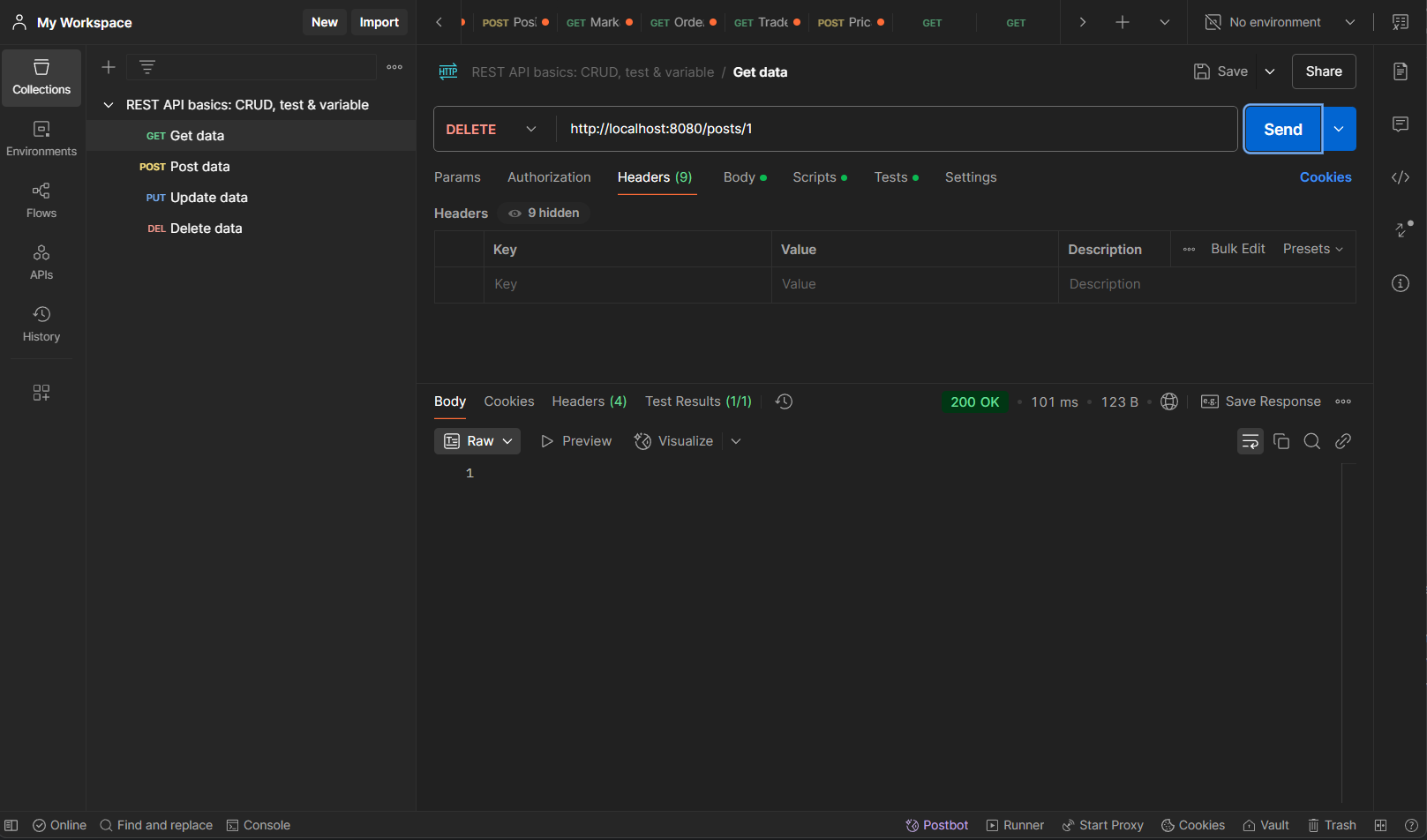The image size is (1427, 840).
Task: Open the APIs sidebar panel
Action: 41,263
